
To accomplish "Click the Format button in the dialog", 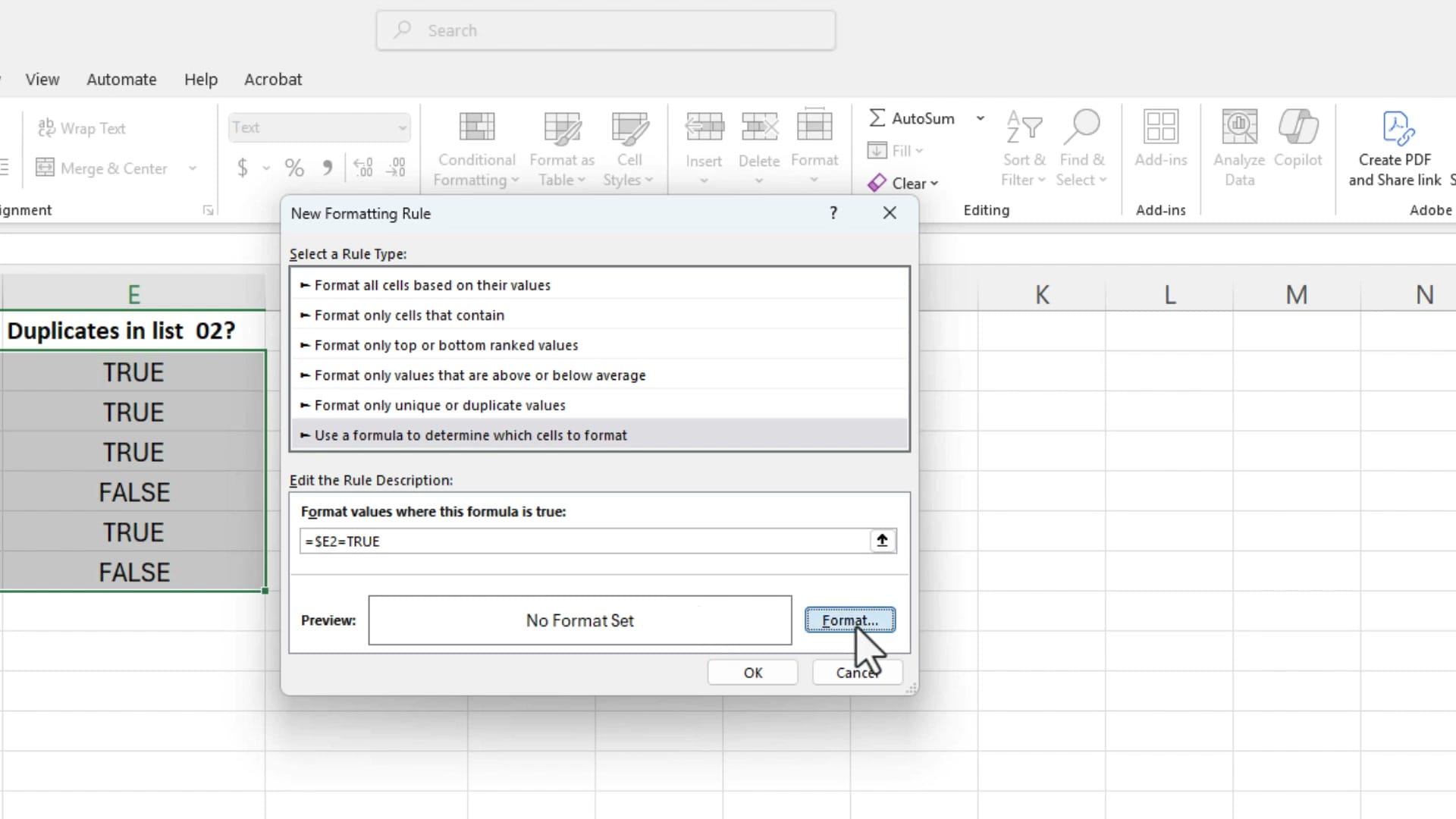I will [849, 620].
